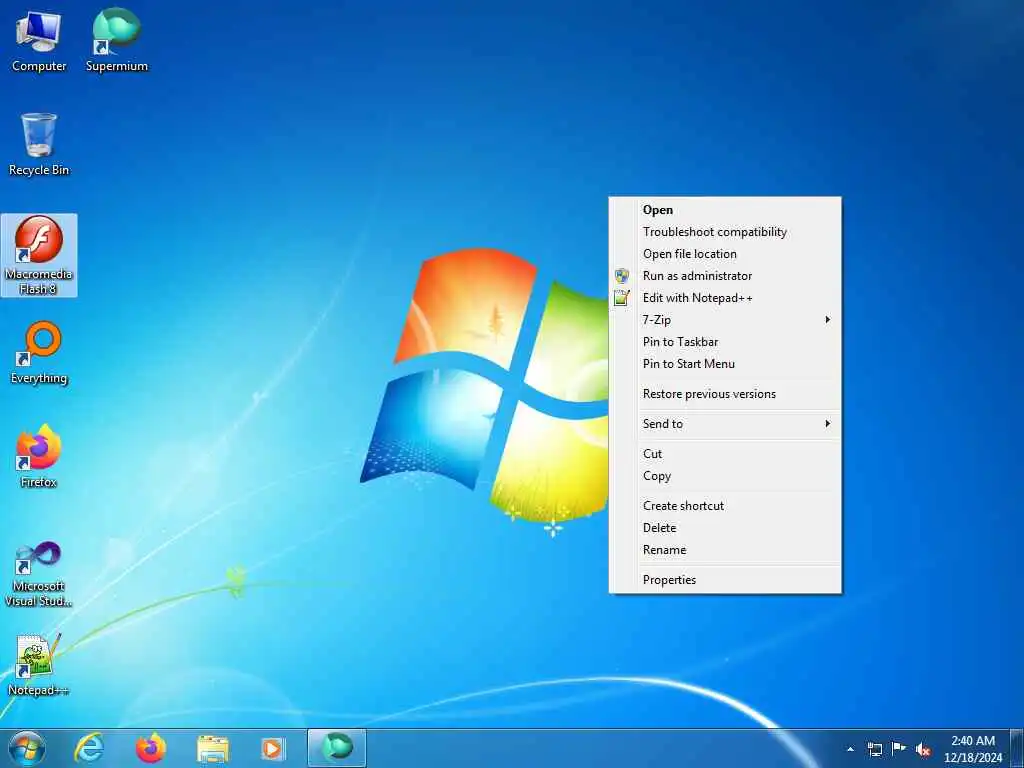The image size is (1024, 768).
Task: Expand the Send to submenu
Action: click(725, 424)
